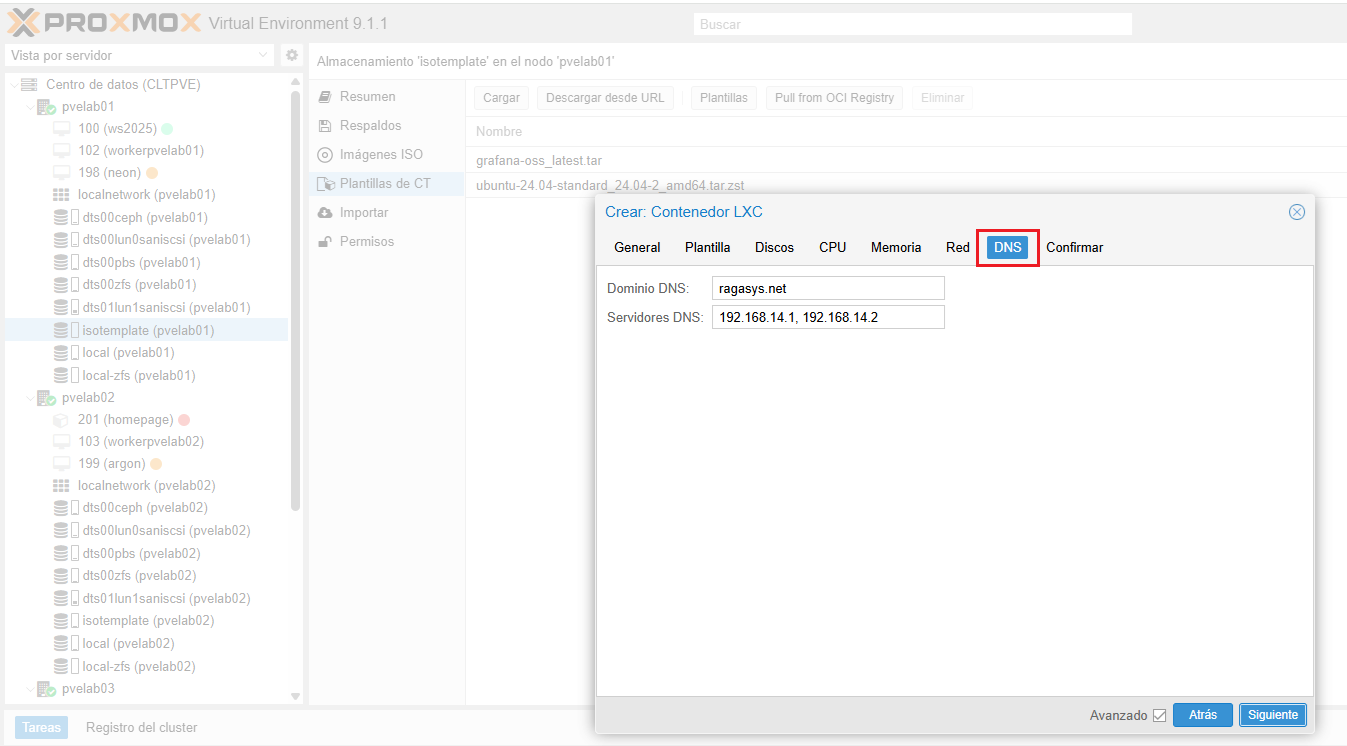Click storage icon for isotemplate (pvelab02)

pyautogui.click(x=65, y=620)
